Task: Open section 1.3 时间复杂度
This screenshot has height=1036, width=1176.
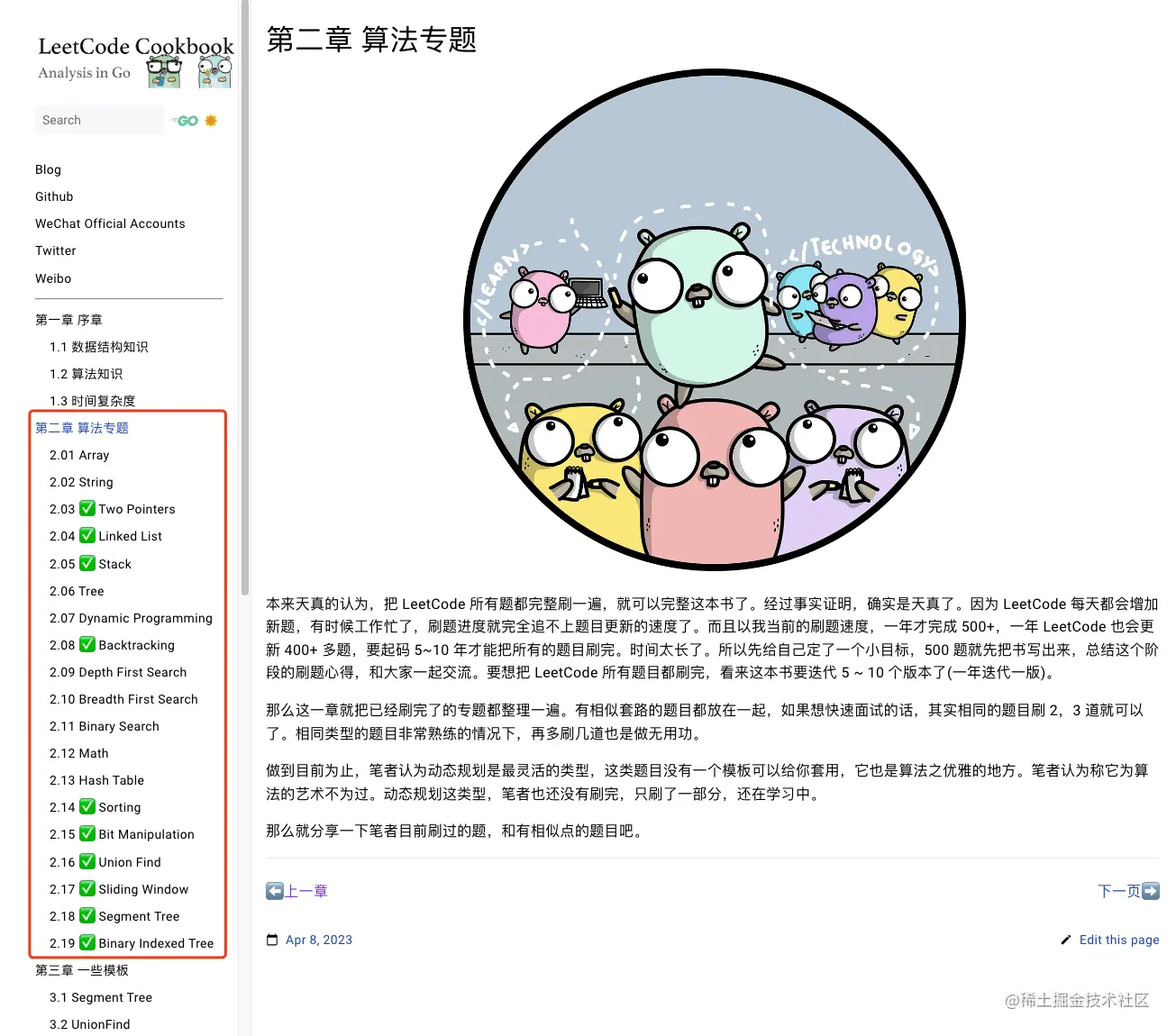Action: coord(93,401)
